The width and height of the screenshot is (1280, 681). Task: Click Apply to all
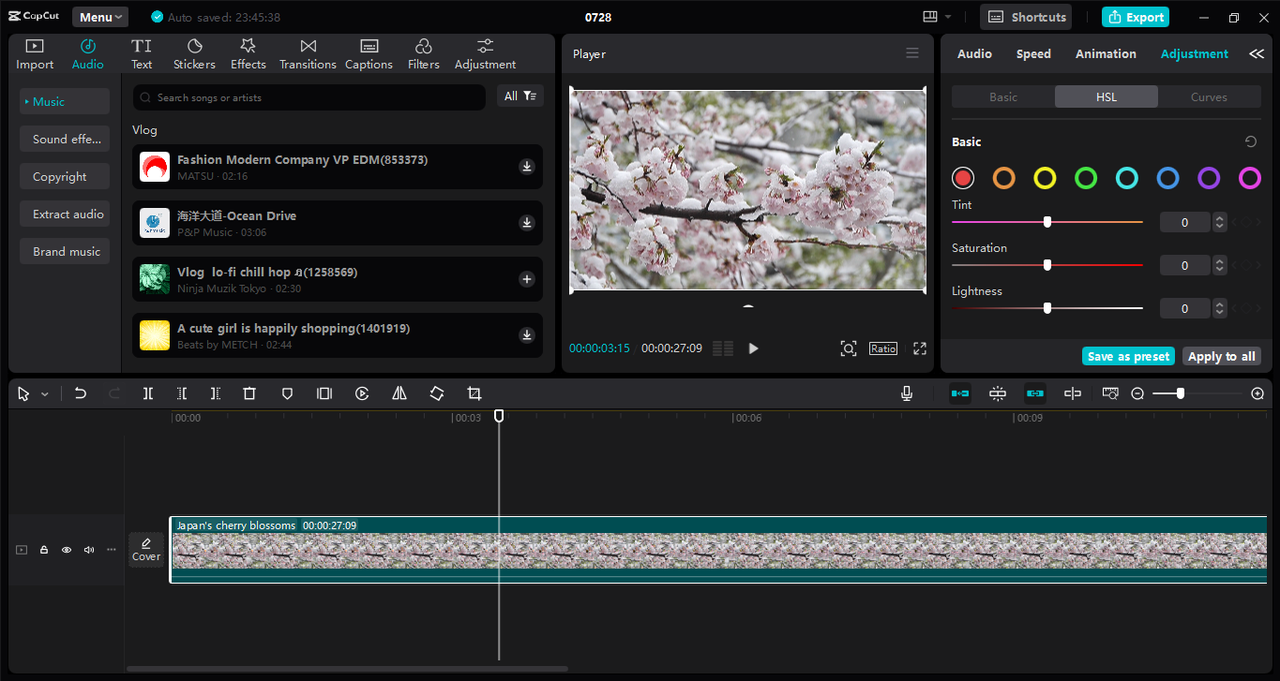1221,356
